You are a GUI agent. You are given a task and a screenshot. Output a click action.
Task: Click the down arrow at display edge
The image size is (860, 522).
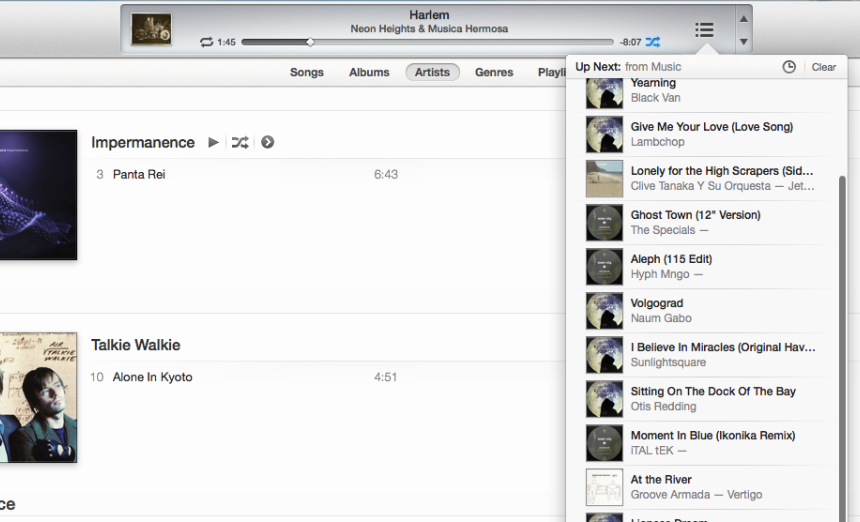[743, 42]
